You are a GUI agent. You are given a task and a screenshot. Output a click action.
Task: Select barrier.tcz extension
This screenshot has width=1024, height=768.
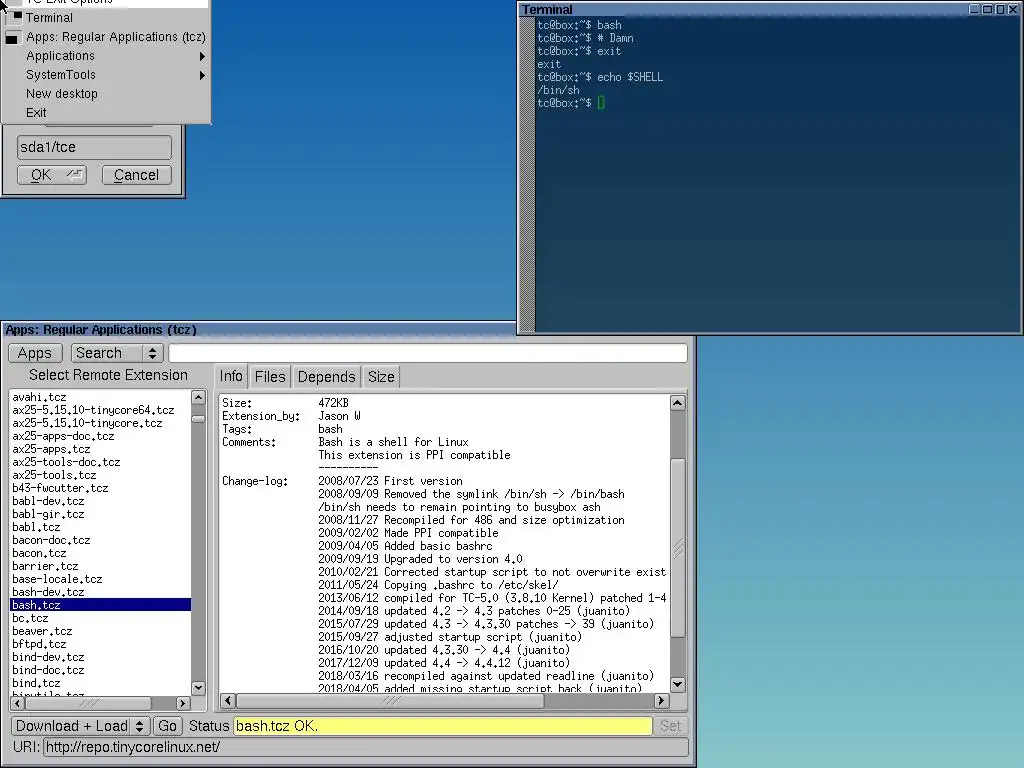[100, 566]
